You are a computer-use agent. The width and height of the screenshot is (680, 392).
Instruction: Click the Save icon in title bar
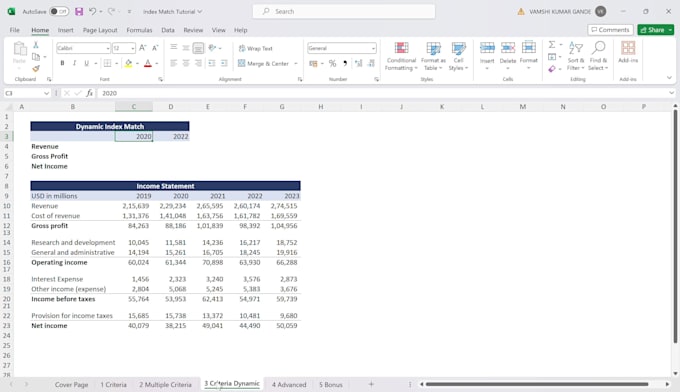point(79,12)
